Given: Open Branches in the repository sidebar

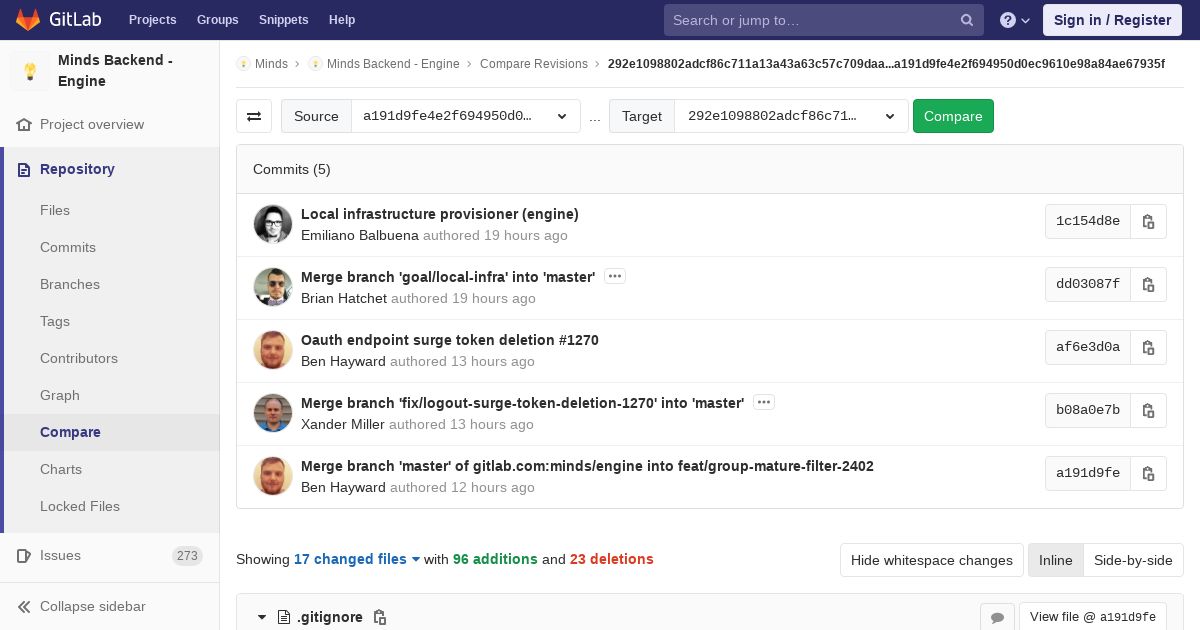Looking at the screenshot, I should click(70, 284).
